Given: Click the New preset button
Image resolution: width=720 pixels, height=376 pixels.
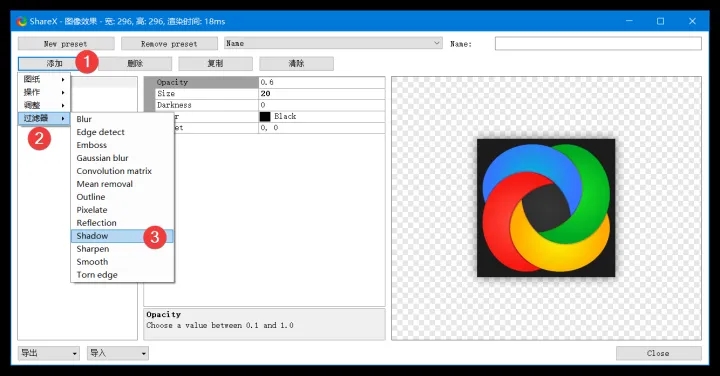Looking at the screenshot, I should click(66, 44).
